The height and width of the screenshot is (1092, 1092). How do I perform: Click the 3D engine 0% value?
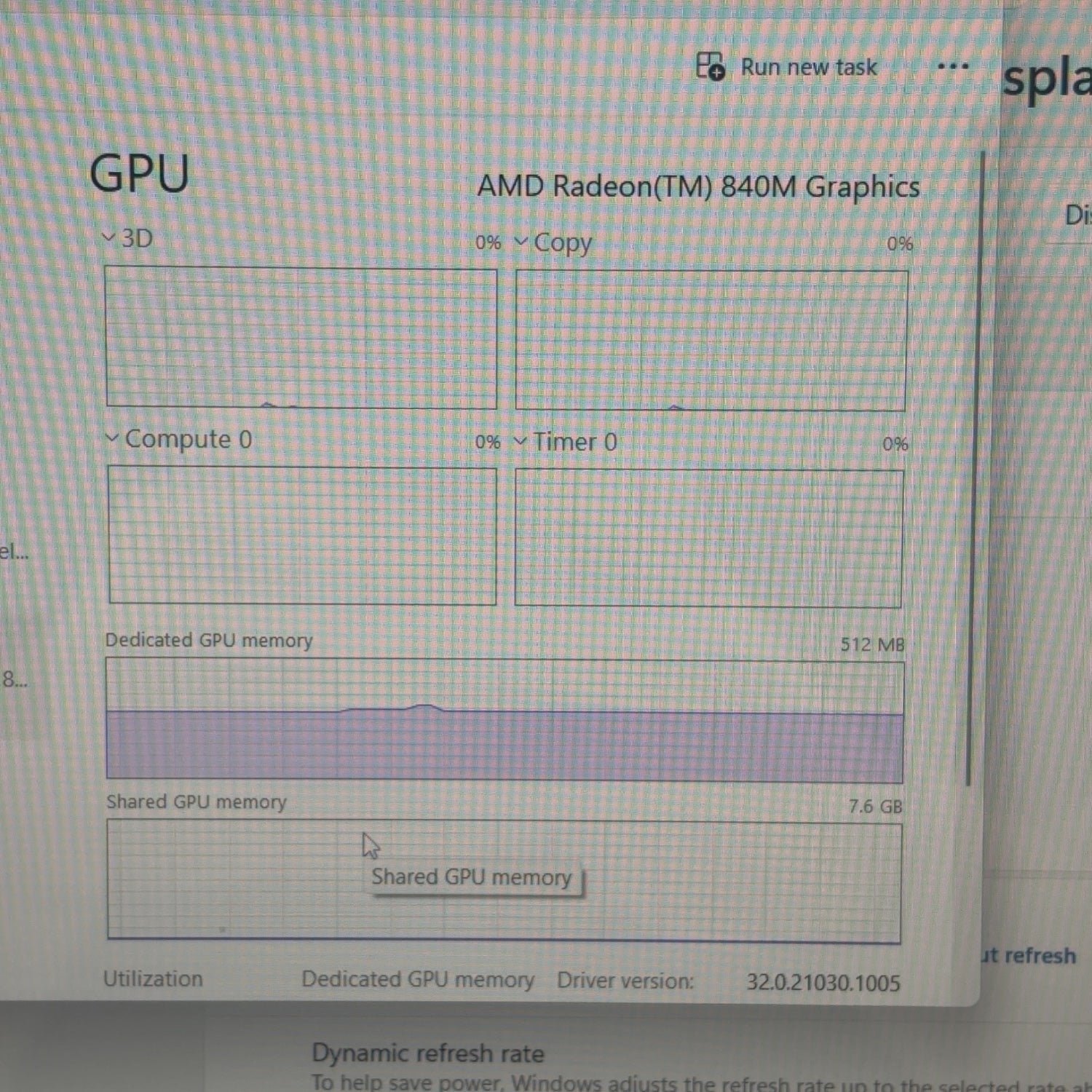tap(488, 242)
